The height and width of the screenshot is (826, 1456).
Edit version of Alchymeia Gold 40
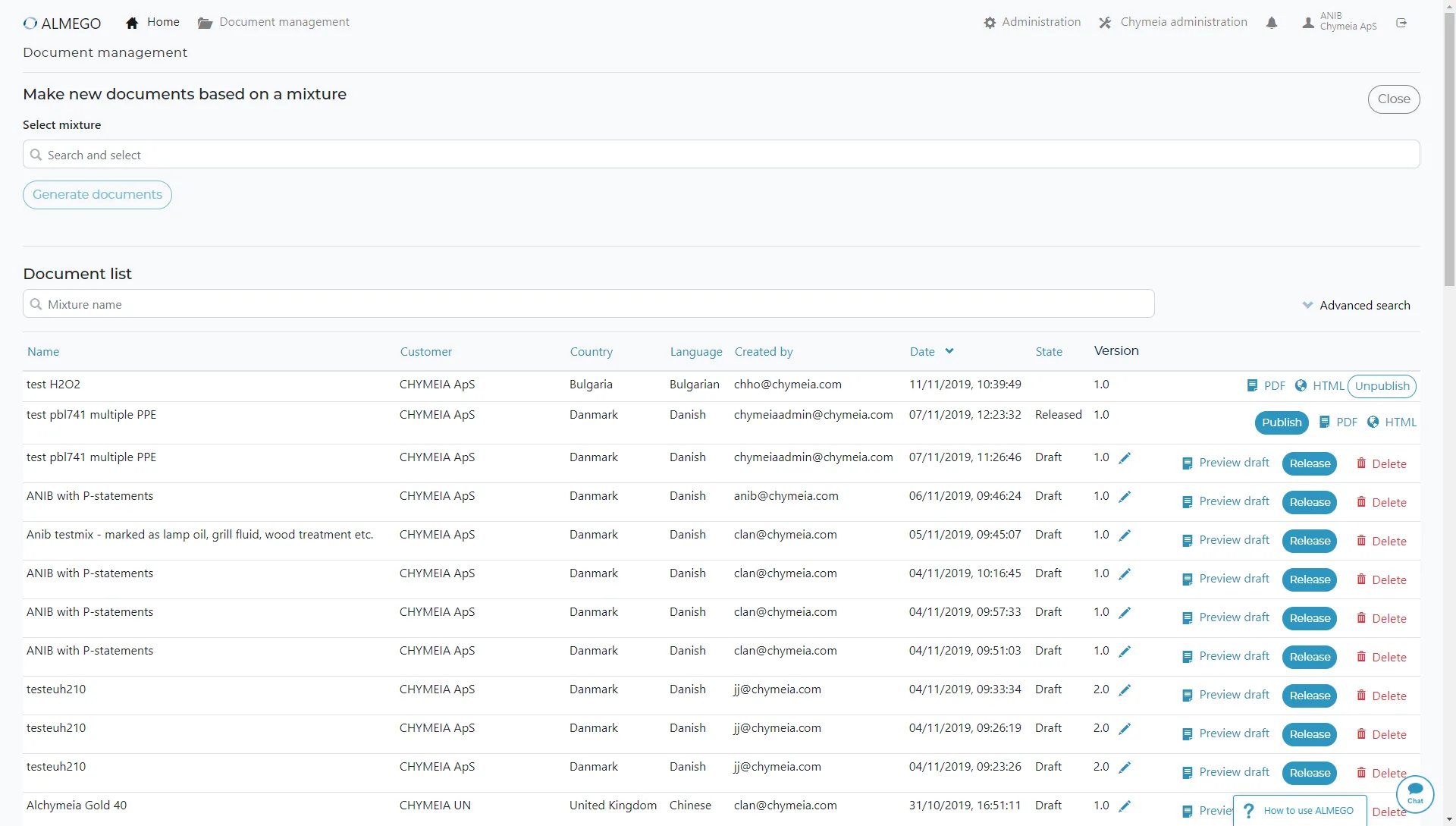(1125, 806)
